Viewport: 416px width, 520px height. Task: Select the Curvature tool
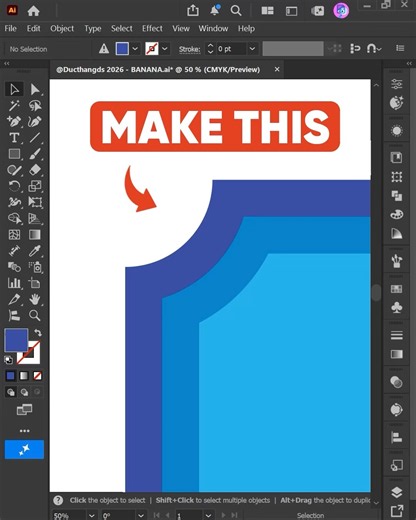35,121
